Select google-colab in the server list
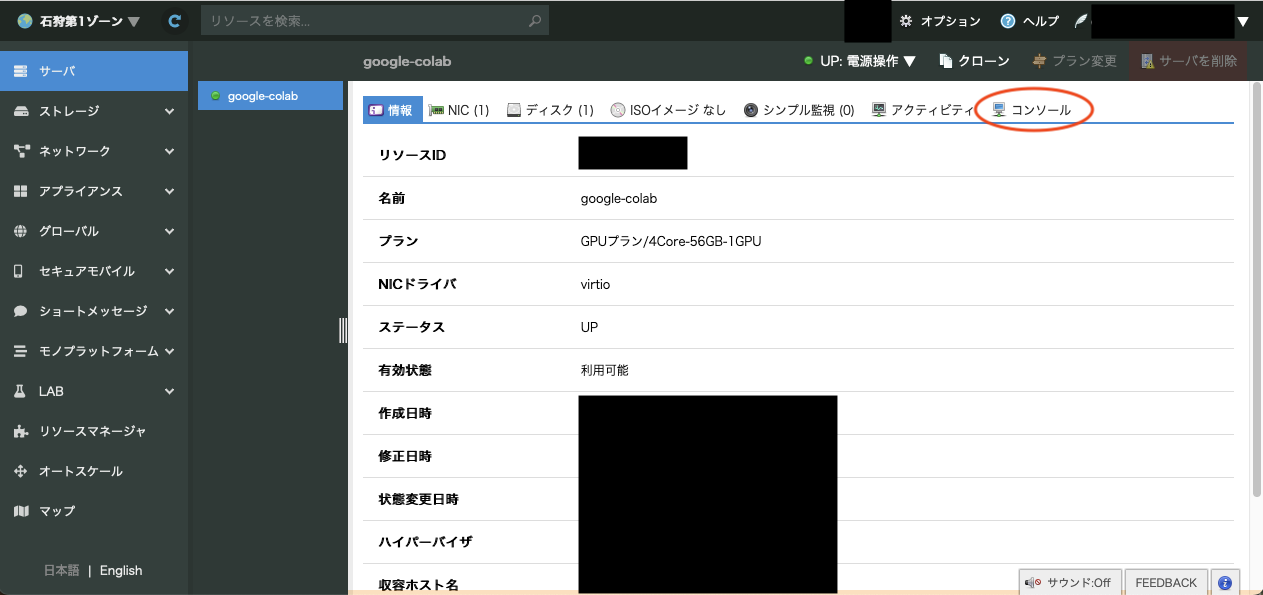1263x595 pixels. 269,96
